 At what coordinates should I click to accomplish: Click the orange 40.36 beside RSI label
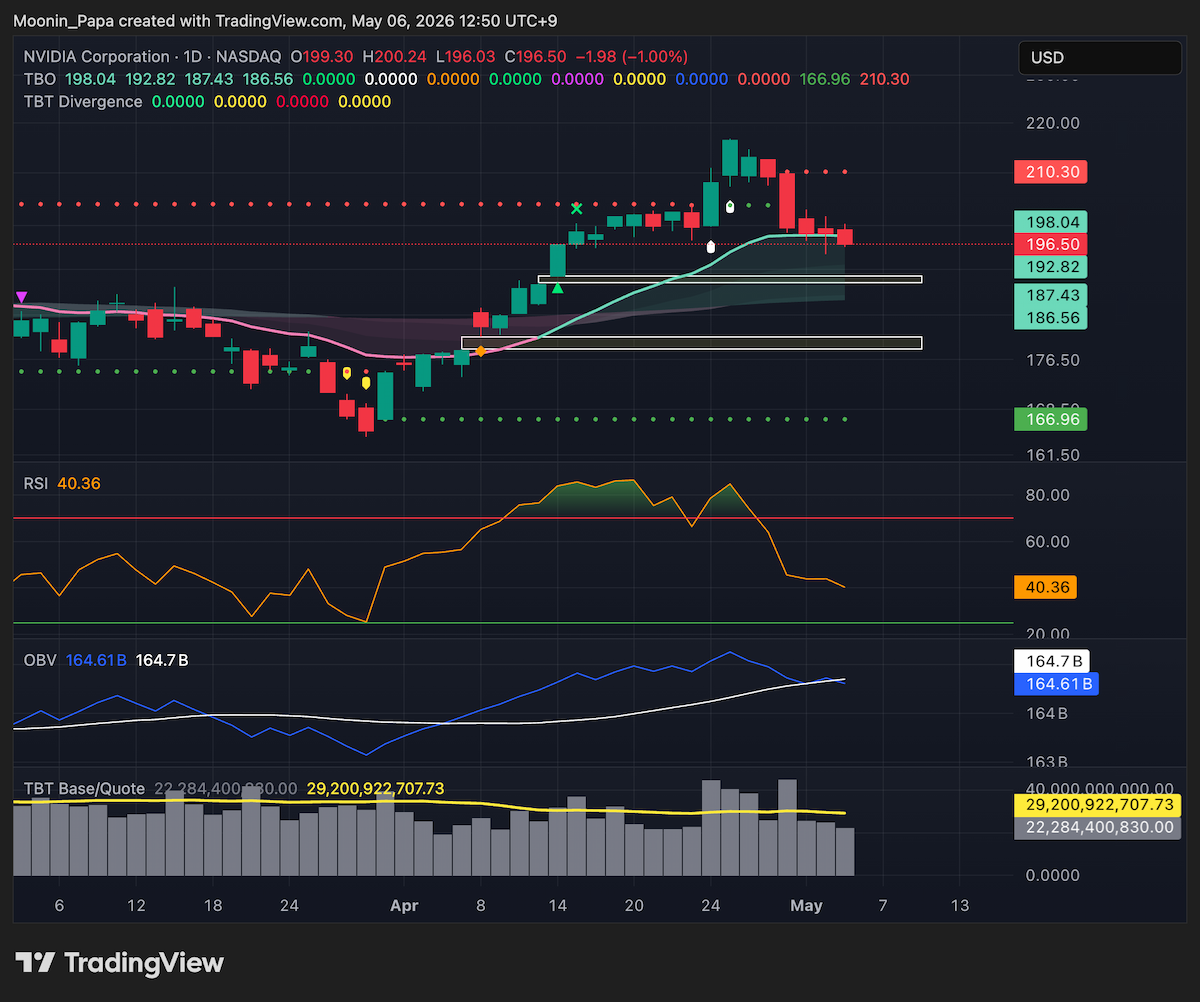pyautogui.click(x=79, y=483)
